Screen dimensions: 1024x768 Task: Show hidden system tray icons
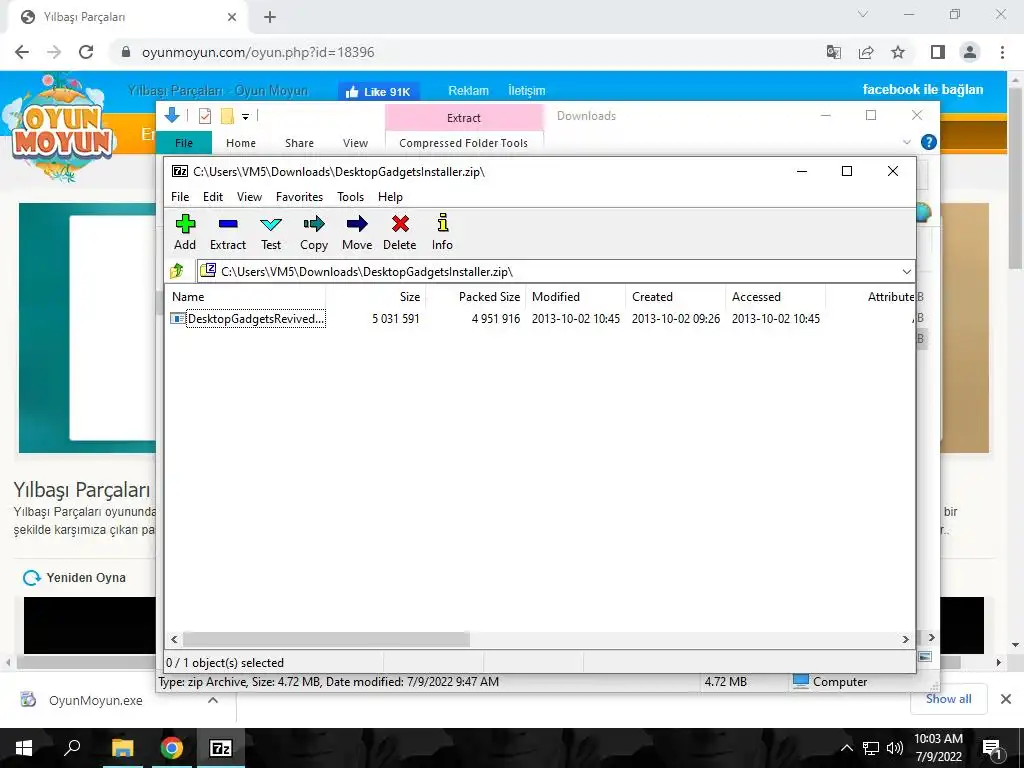[846, 748]
